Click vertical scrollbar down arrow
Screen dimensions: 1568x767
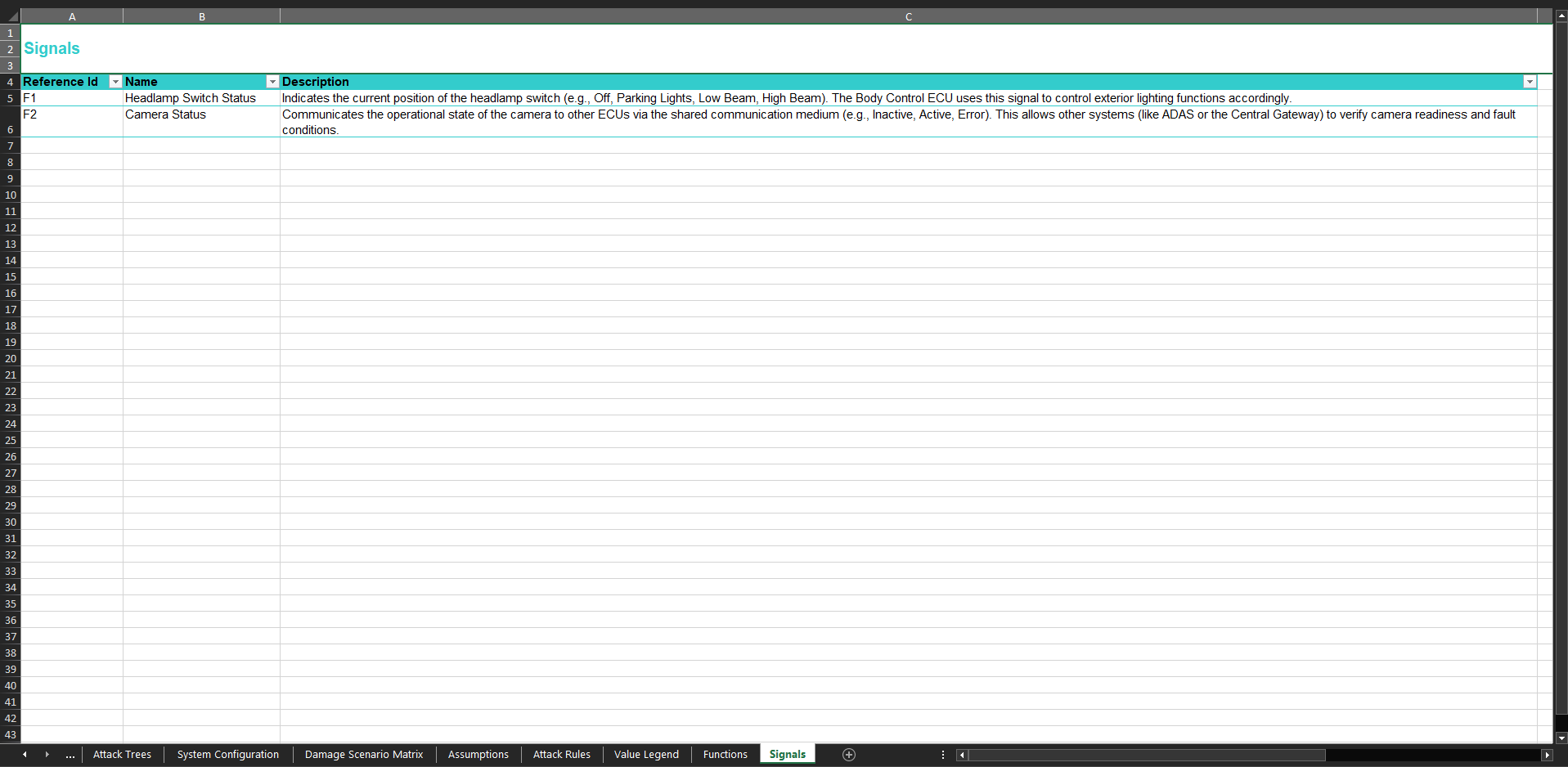(1561, 738)
